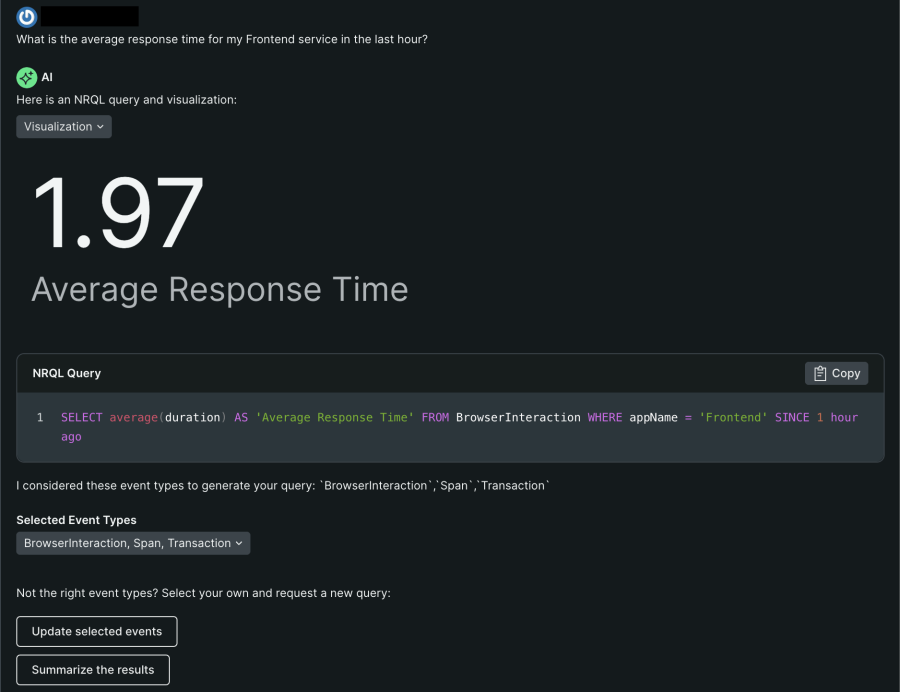Click the 1.97 billboard value
900x692 pixels.
point(118,214)
